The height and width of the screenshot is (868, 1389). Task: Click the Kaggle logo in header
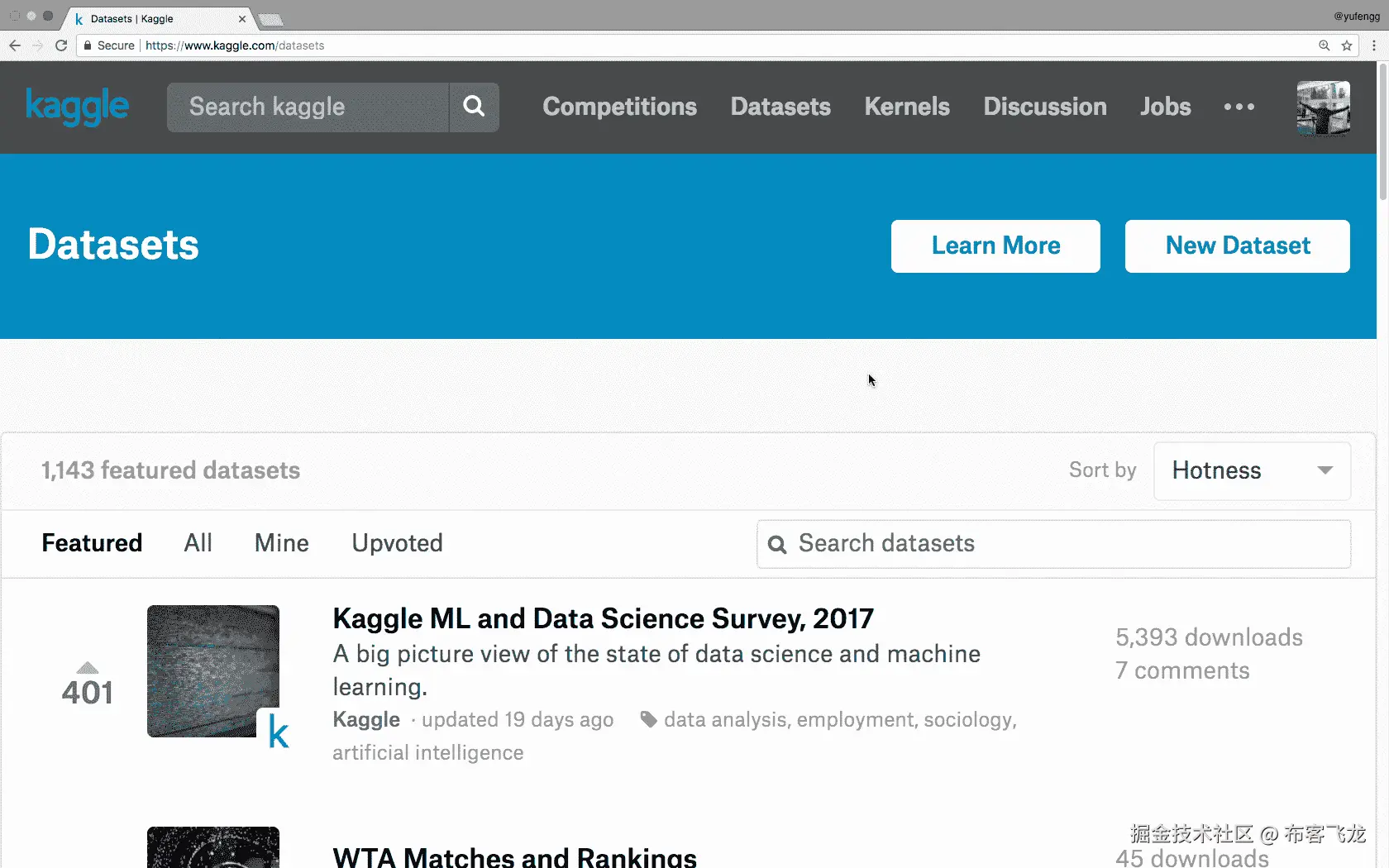click(x=77, y=107)
